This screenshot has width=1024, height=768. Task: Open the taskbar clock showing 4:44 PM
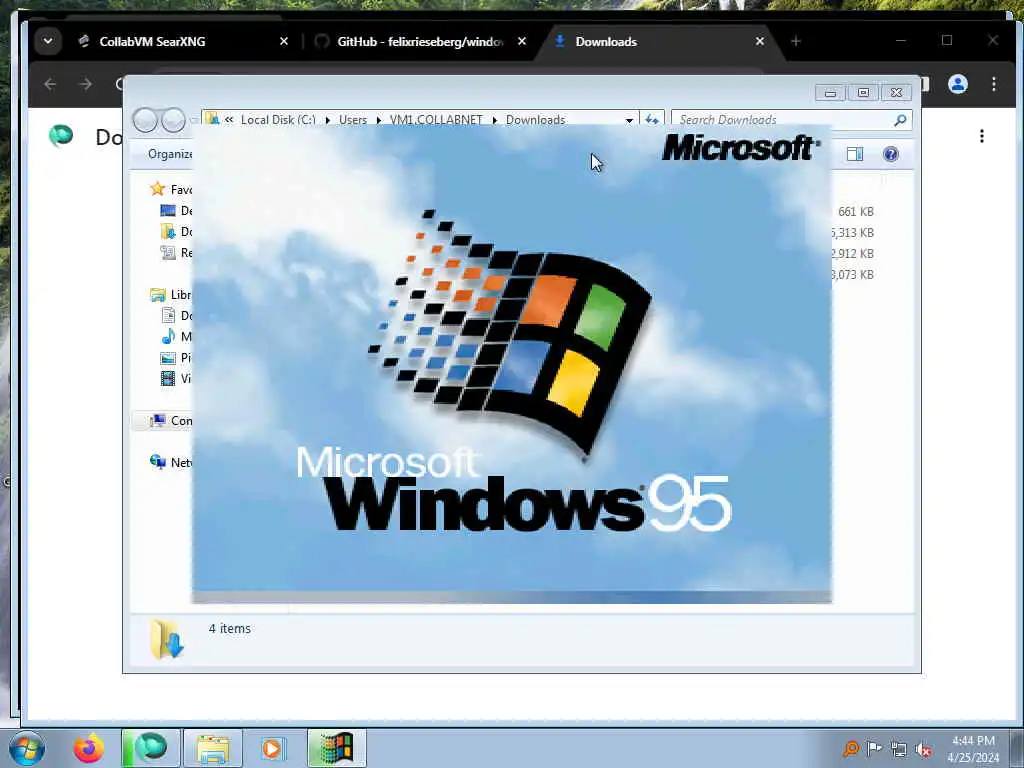(973, 749)
